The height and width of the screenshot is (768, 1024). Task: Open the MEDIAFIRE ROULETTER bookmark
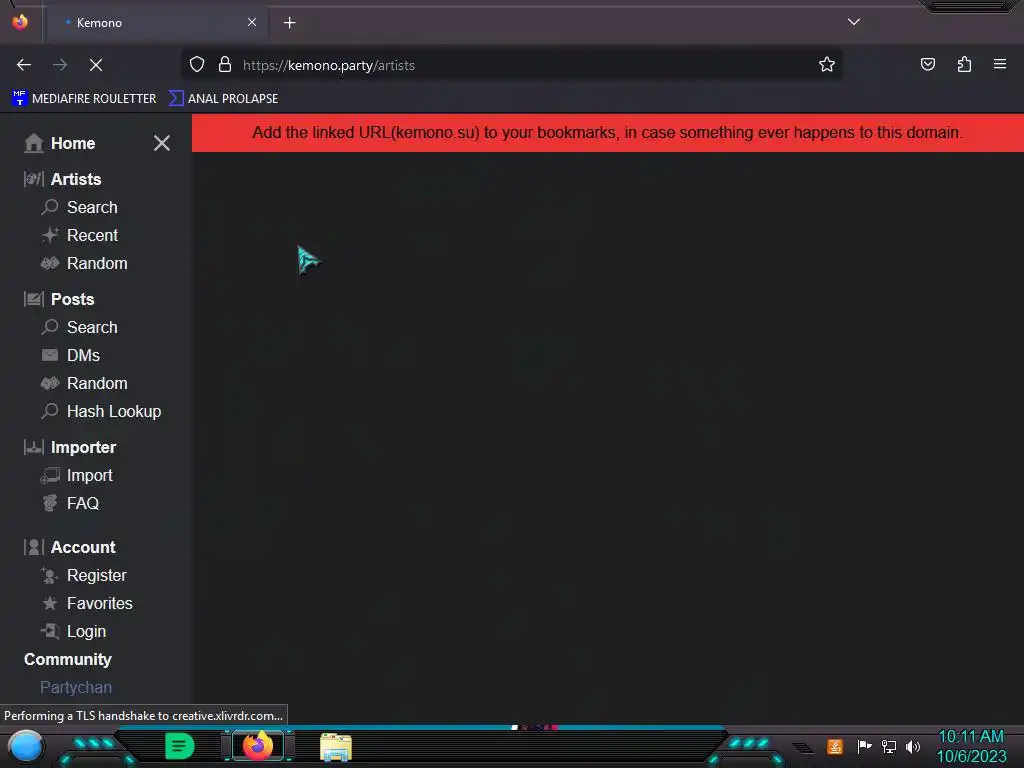[84, 99]
